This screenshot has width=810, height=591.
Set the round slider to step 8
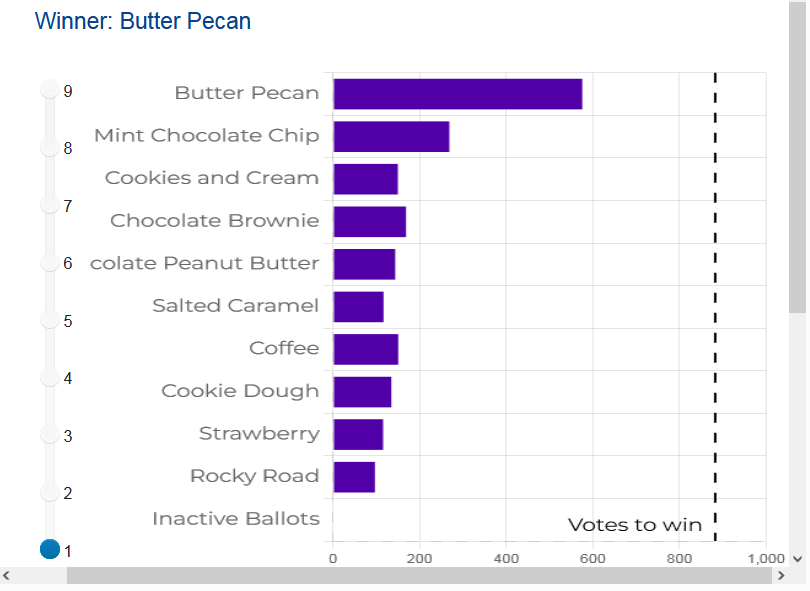(x=50, y=148)
